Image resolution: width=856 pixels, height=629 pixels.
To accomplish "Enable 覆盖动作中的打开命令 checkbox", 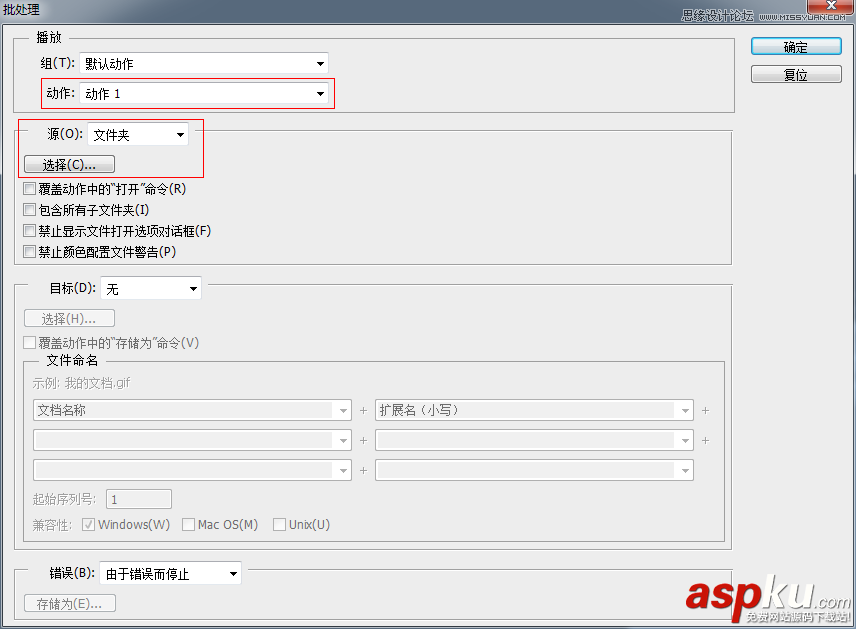I will (29, 188).
